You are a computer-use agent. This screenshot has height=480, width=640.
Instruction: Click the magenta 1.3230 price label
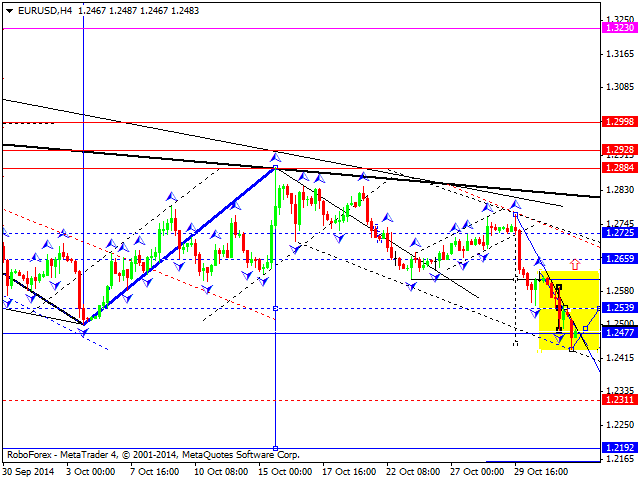coord(618,28)
